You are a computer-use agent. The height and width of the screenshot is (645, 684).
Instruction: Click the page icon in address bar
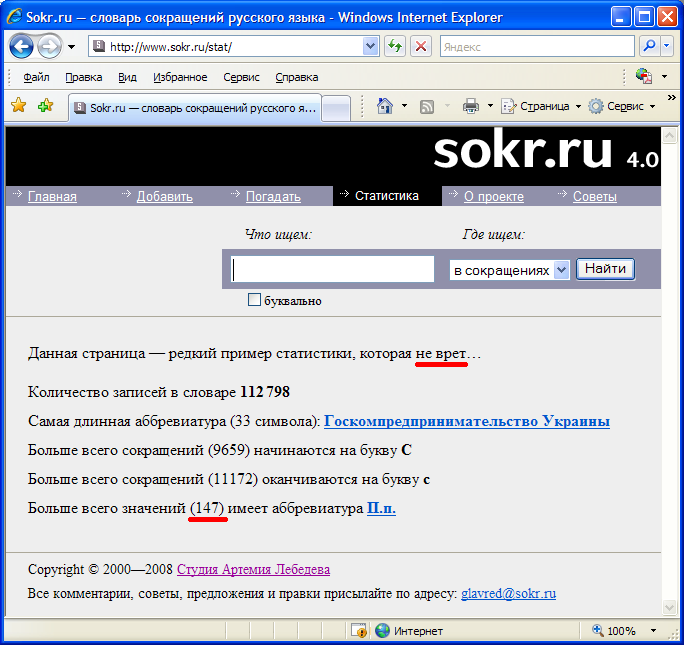click(x=99, y=46)
